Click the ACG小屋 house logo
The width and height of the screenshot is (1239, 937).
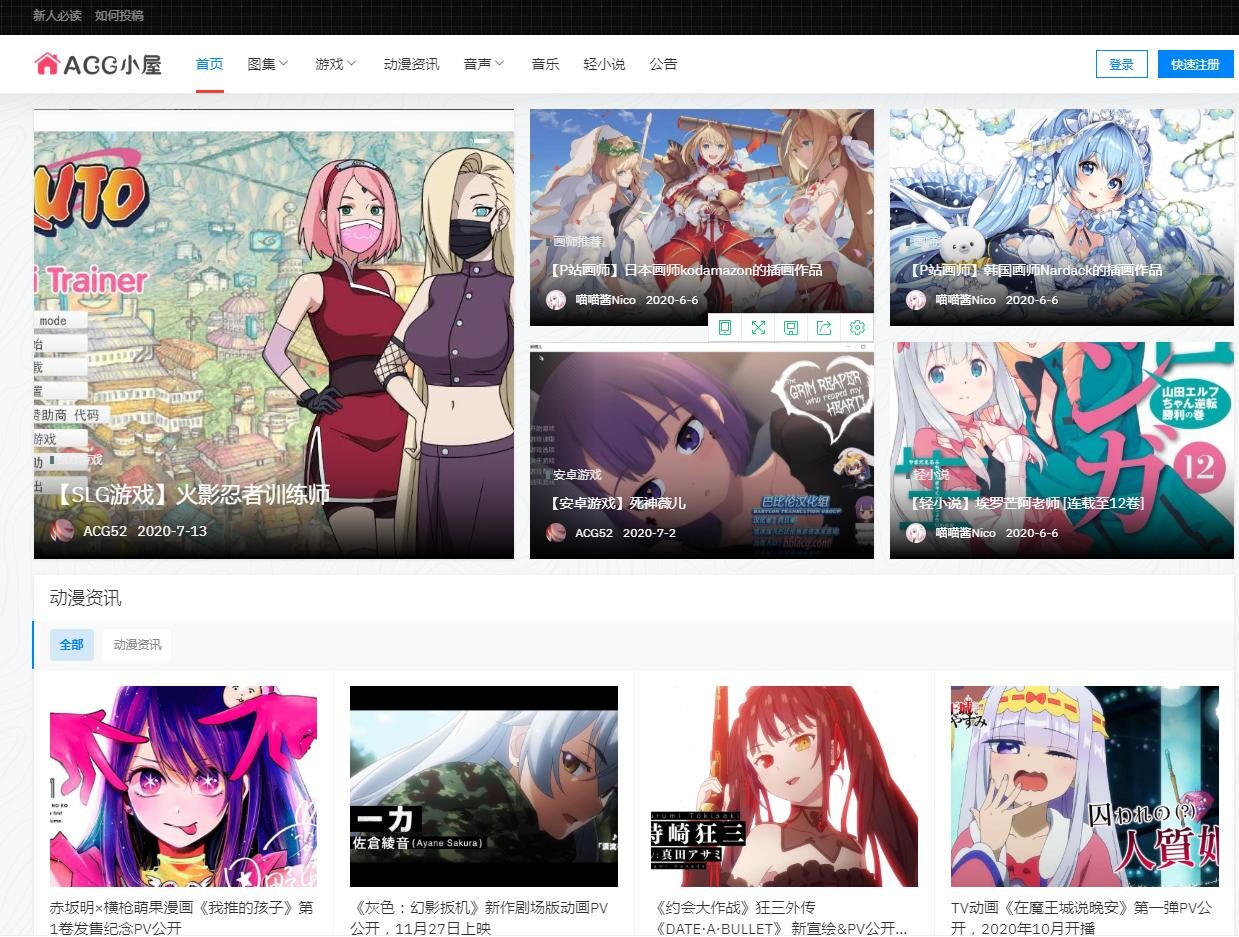click(97, 64)
